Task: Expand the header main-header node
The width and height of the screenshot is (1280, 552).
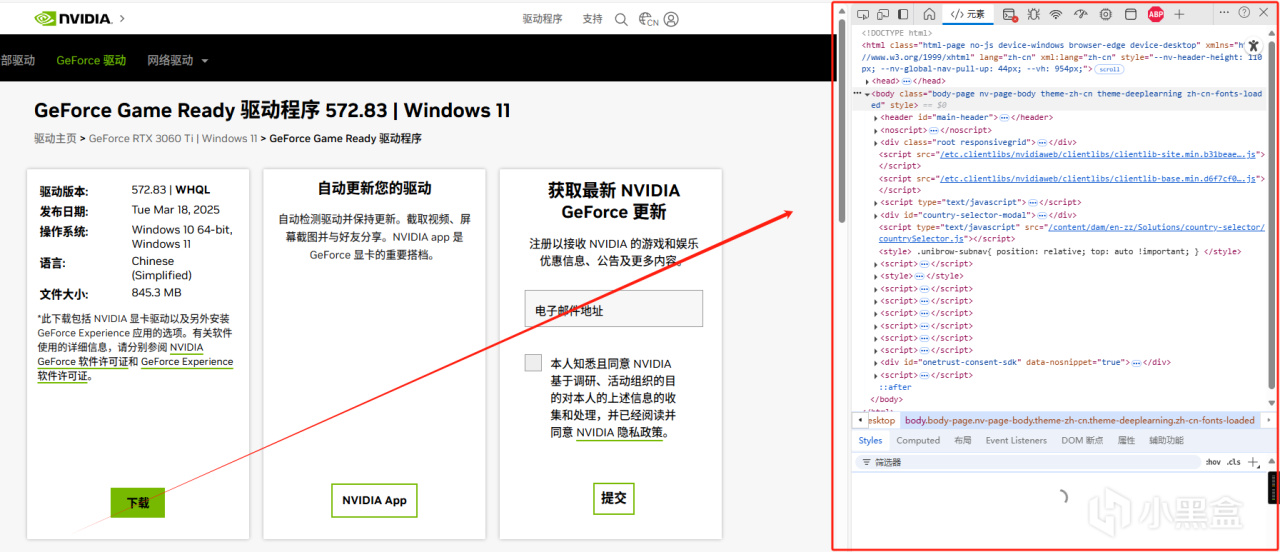Action: [876, 118]
